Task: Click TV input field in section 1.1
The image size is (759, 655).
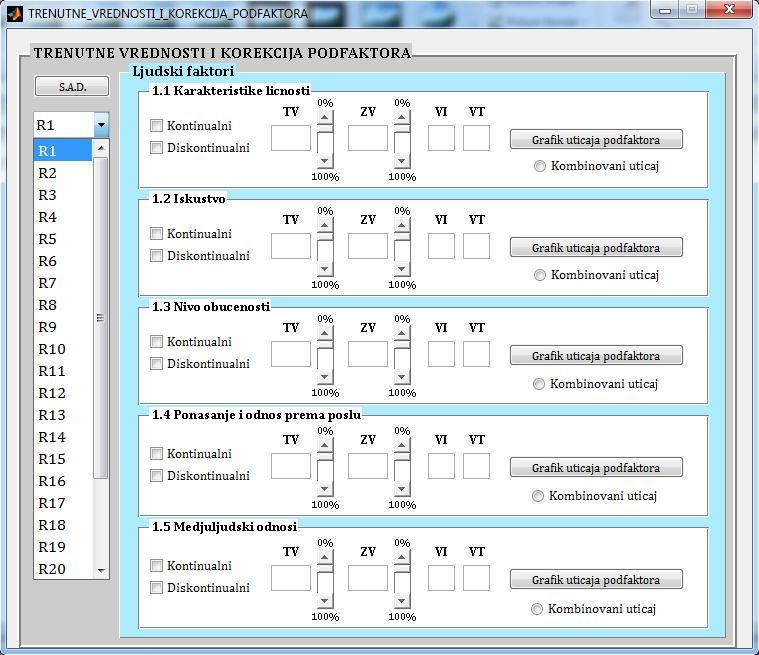Action: [x=291, y=138]
